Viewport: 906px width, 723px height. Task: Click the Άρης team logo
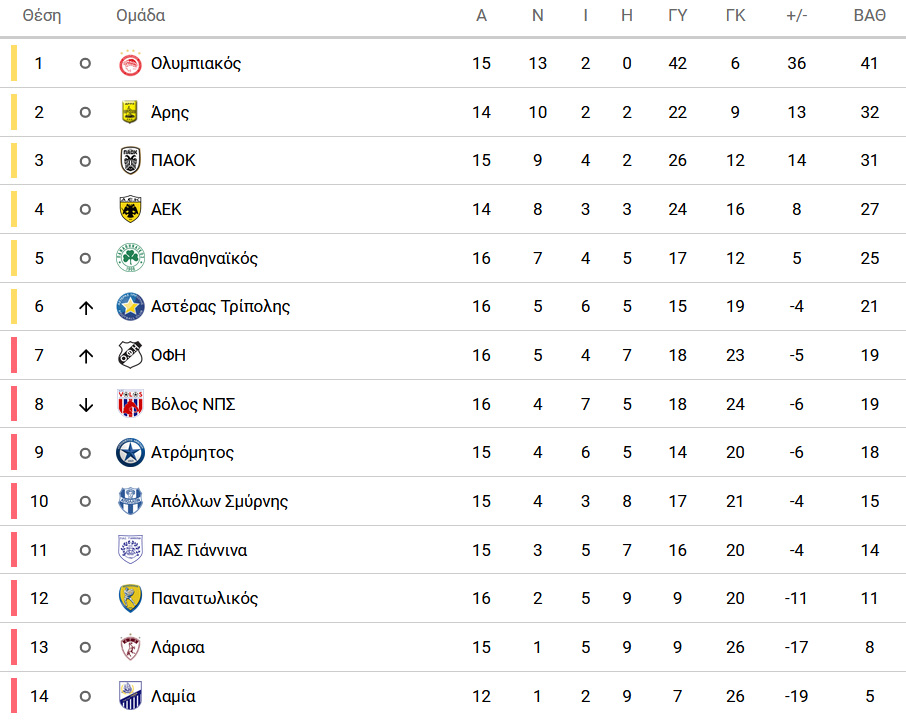click(x=130, y=112)
